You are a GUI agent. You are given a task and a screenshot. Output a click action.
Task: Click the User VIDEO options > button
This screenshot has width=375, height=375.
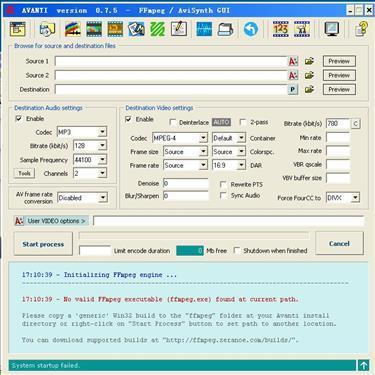pos(56,221)
